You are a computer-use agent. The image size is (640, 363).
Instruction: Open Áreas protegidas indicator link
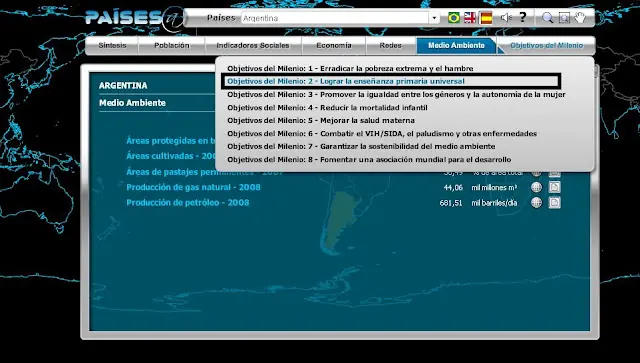171,140
